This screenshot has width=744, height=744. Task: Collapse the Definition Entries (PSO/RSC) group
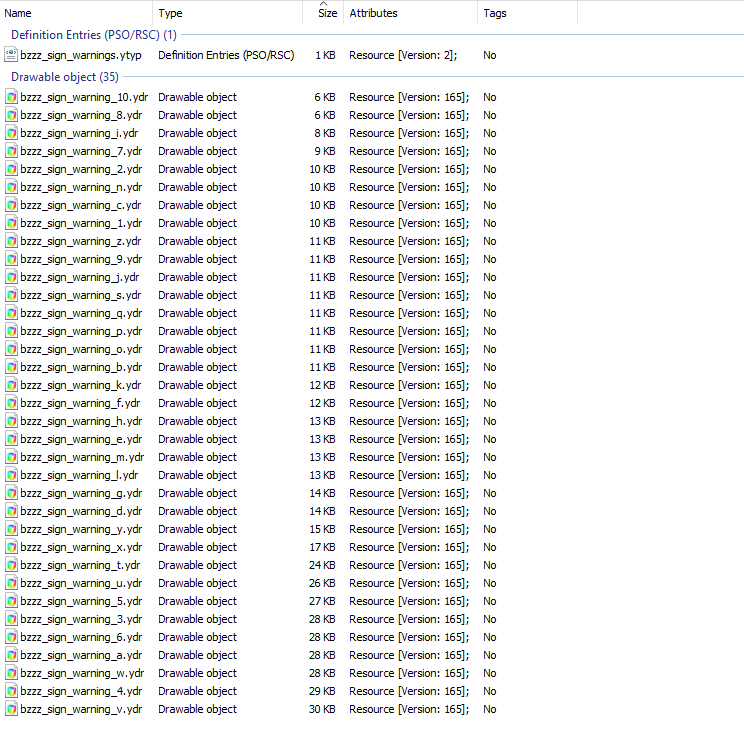tap(93, 35)
